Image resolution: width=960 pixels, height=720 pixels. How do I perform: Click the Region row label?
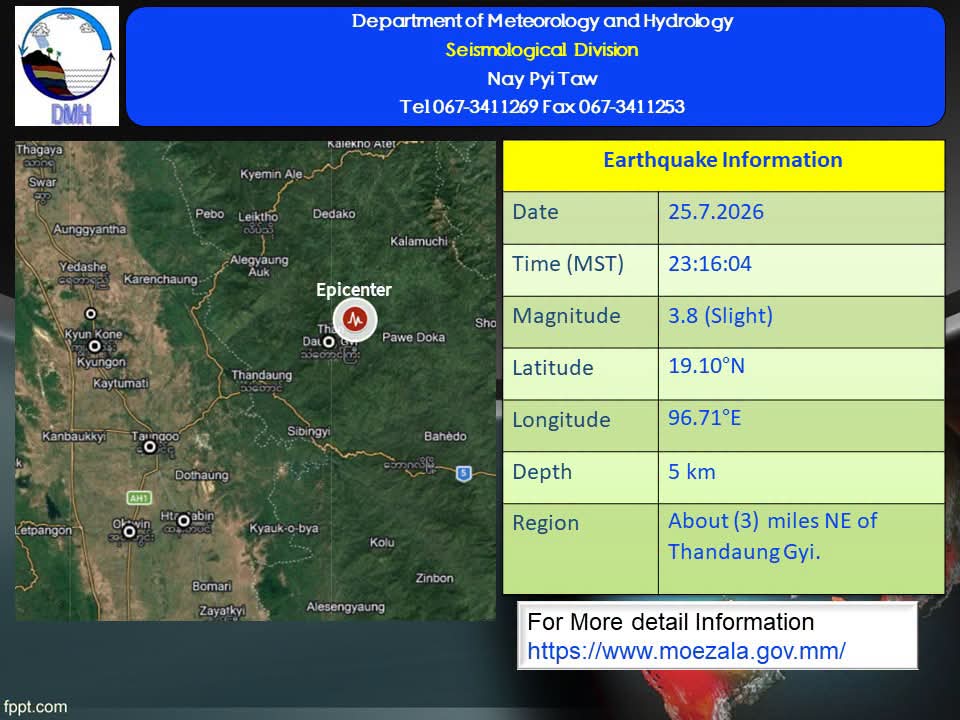(x=546, y=523)
